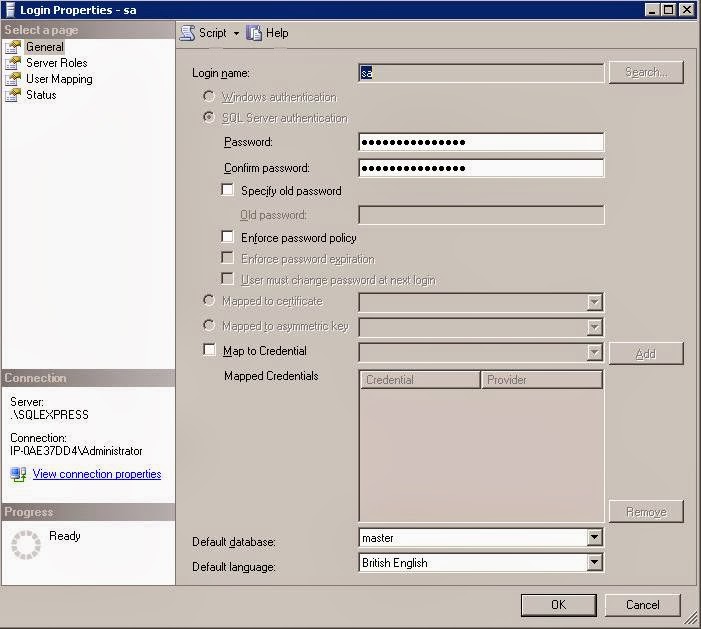Image resolution: width=701 pixels, height=629 pixels.
Task: Click the connection properties network icon
Action: (x=19, y=474)
